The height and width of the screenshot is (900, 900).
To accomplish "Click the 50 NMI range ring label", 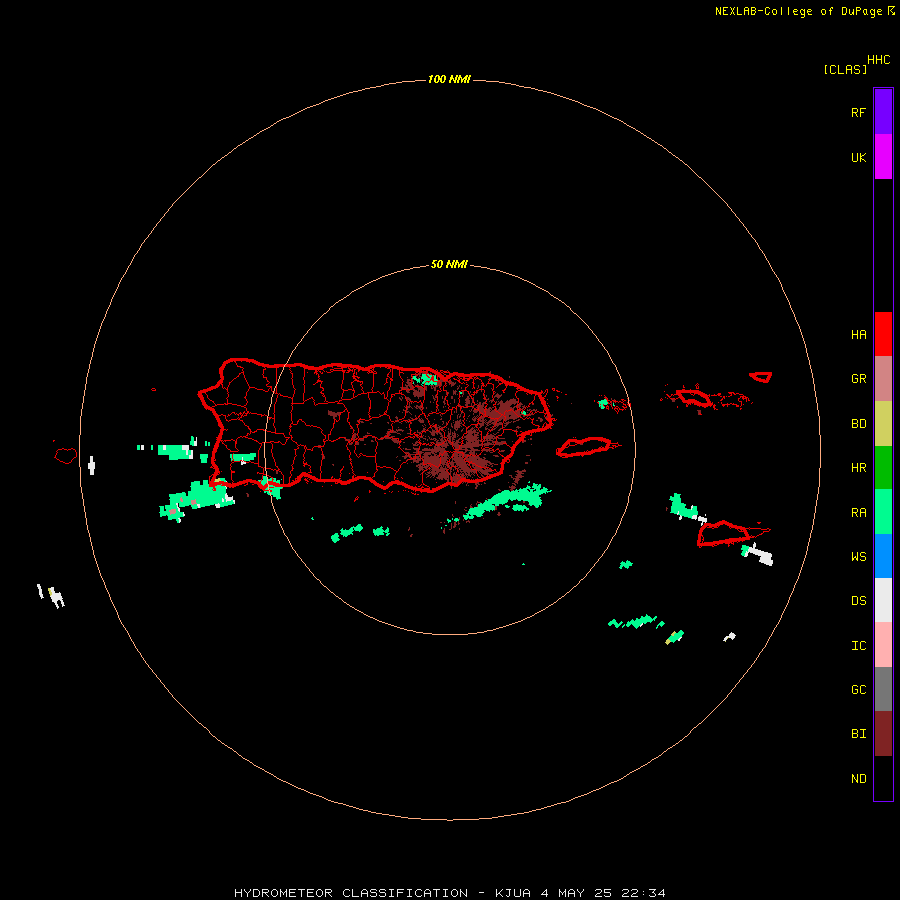I will [449, 264].
